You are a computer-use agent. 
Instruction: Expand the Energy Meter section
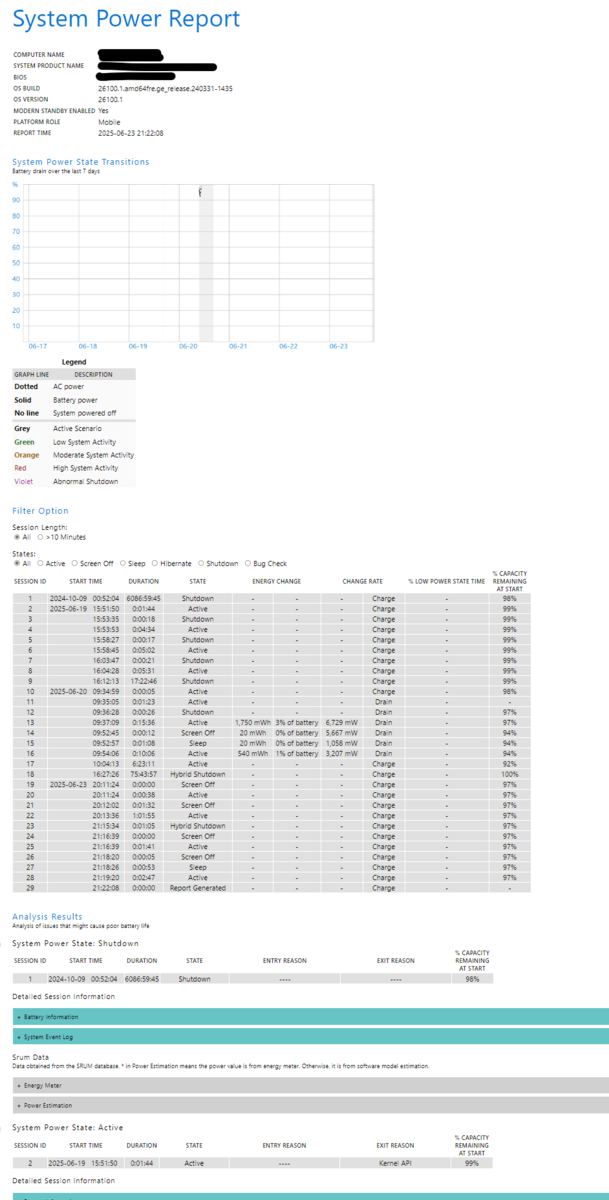[310, 1085]
